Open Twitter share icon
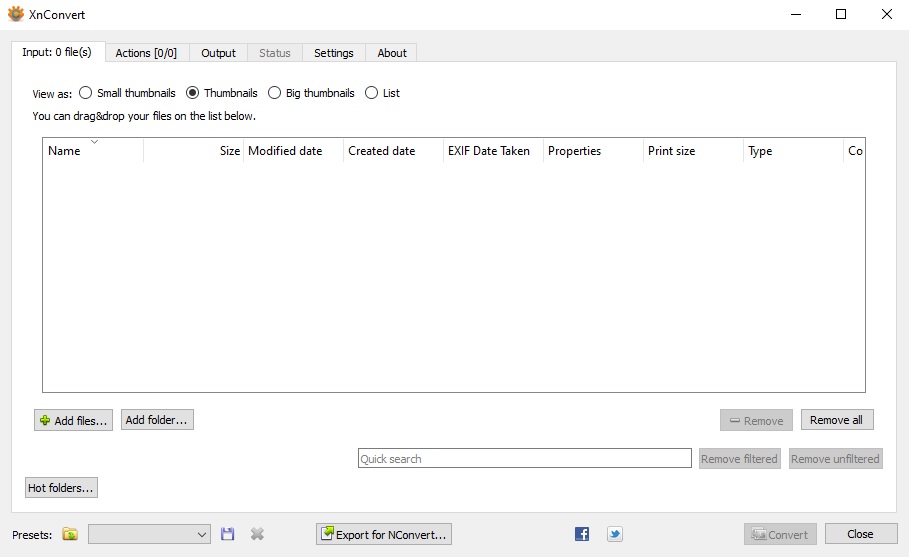The image size is (909, 557). pyautogui.click(x=615, y=534)
